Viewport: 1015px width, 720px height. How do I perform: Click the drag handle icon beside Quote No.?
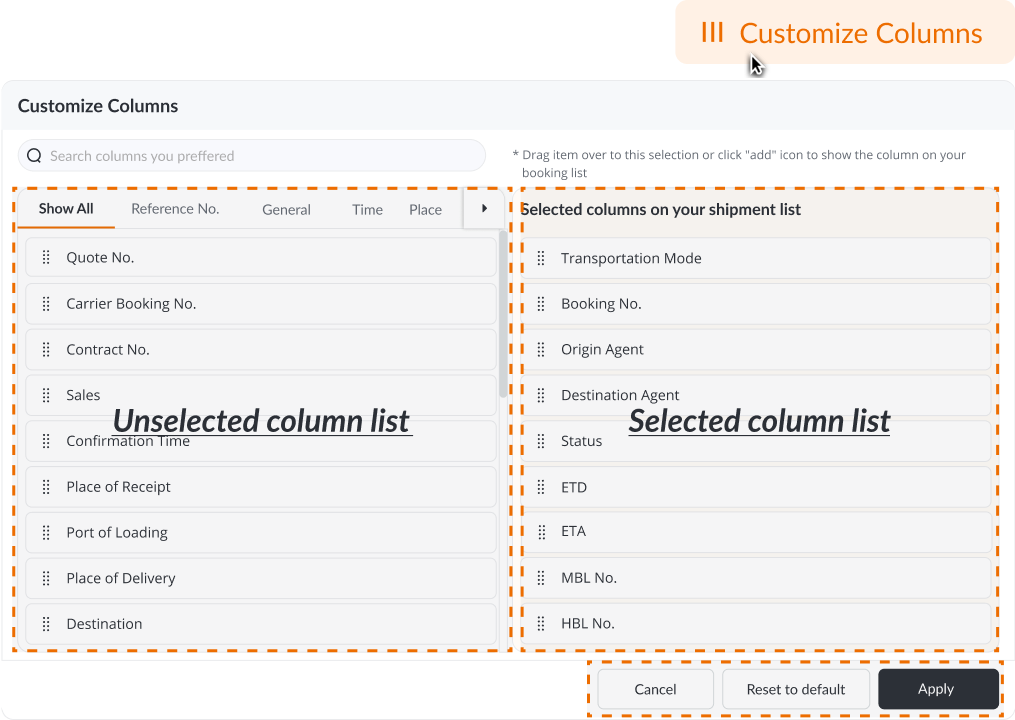pyautogui.click(x=46, y=258)
